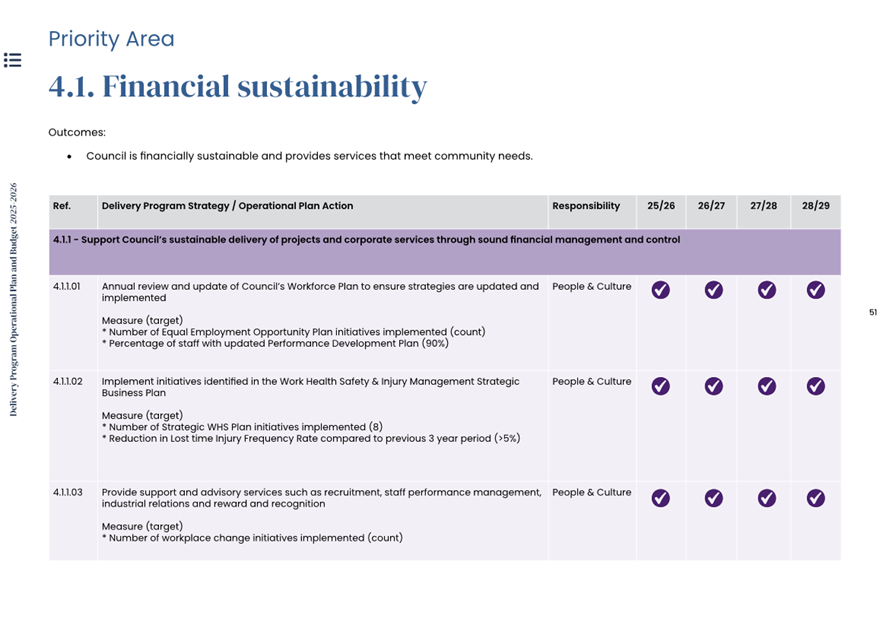Click the 25/26 checkmark for action 4.1.1.01
Image resolution: width=889 pixels, height=628 pixels.
(661, 290)
